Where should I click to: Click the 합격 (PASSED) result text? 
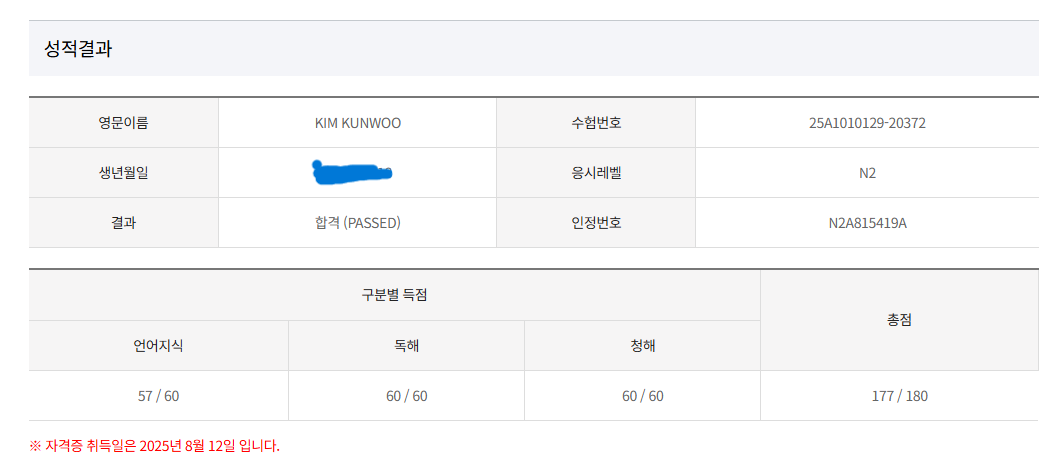(x=357, y=223)
